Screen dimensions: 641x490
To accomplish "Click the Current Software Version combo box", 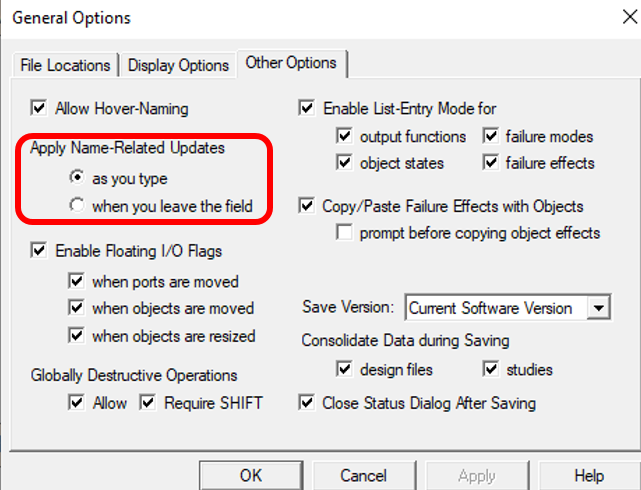I will point(508,308).
